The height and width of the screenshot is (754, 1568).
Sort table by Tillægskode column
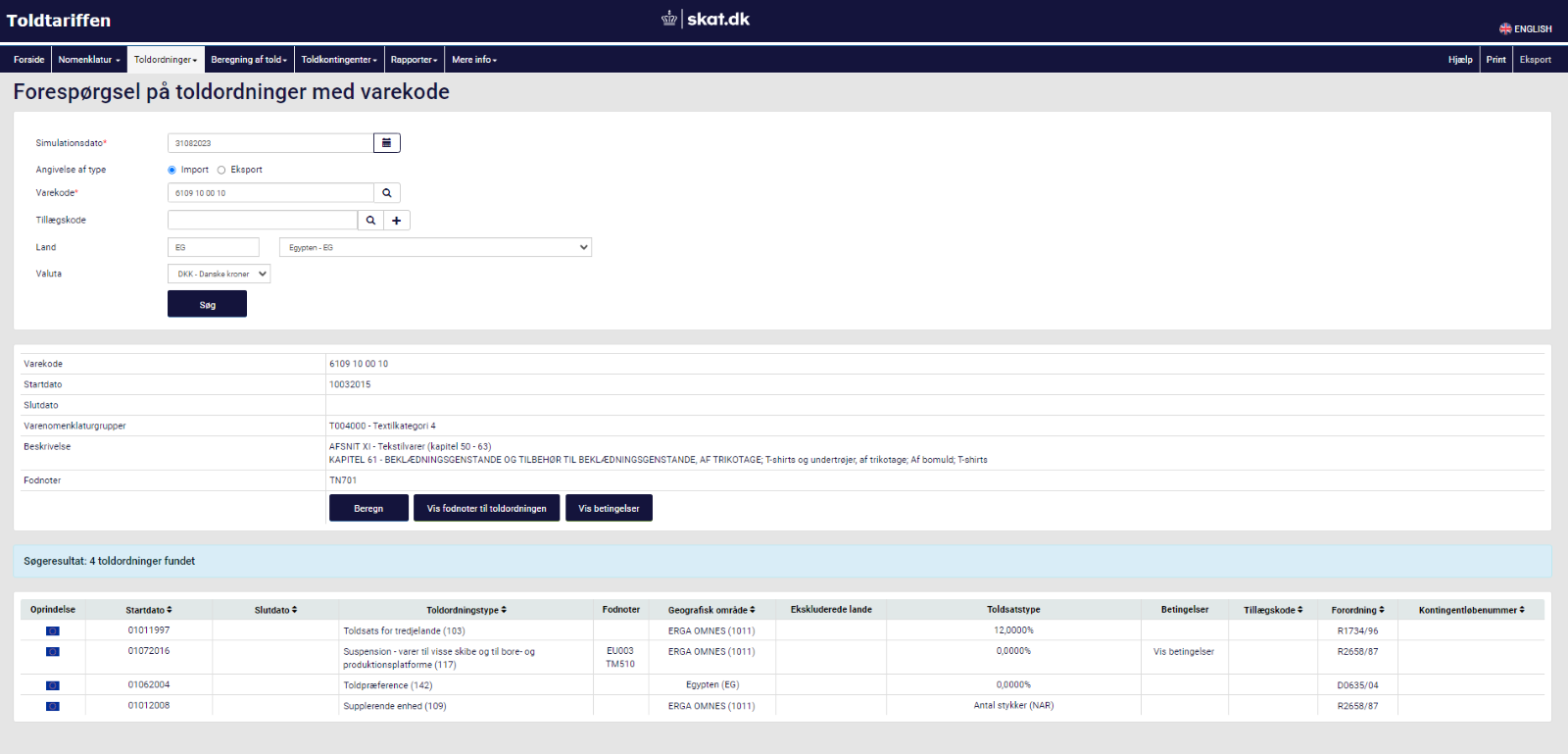pos(1273,610)
